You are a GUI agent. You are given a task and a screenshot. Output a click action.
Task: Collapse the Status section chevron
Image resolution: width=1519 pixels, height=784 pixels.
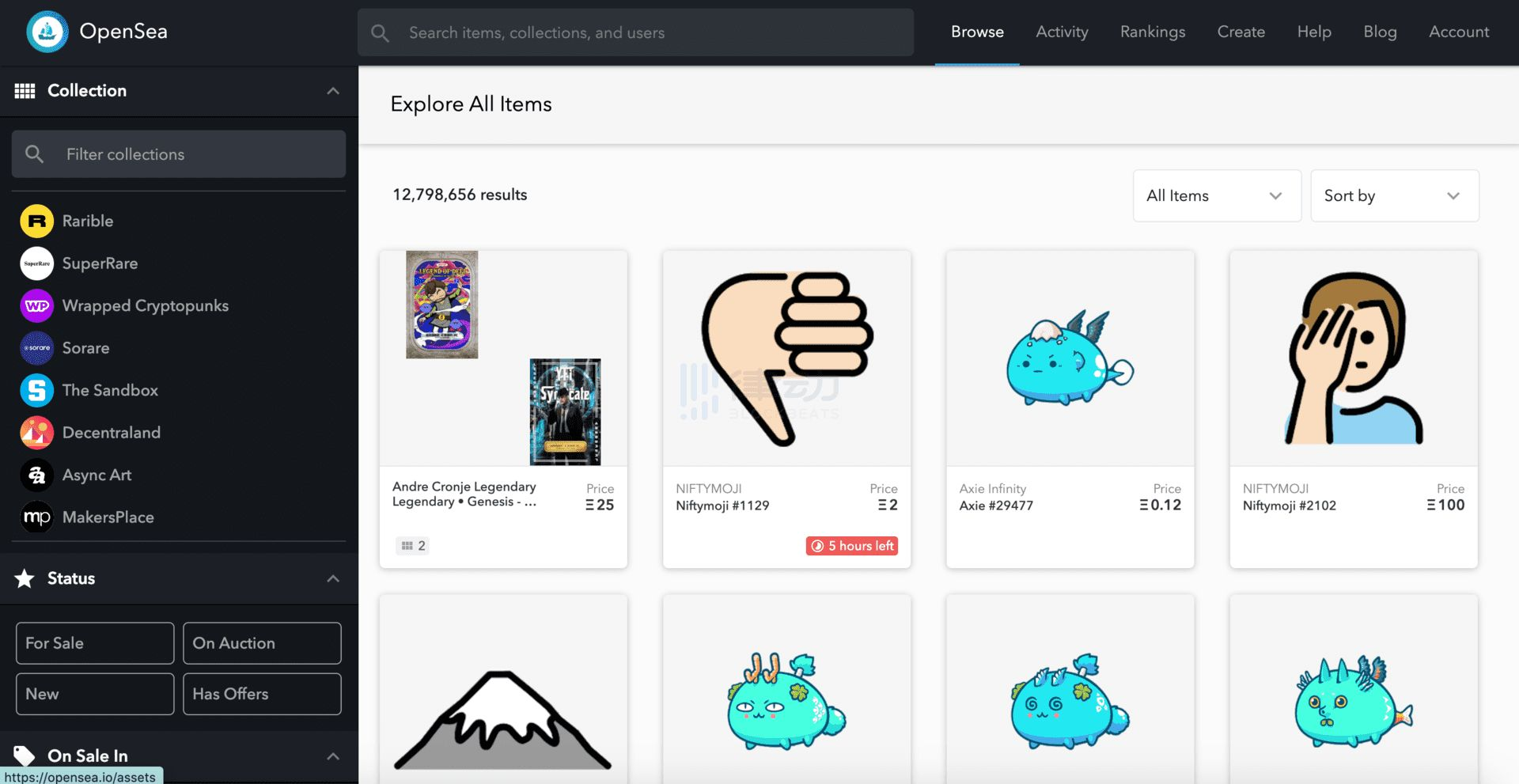click(333, 578)
